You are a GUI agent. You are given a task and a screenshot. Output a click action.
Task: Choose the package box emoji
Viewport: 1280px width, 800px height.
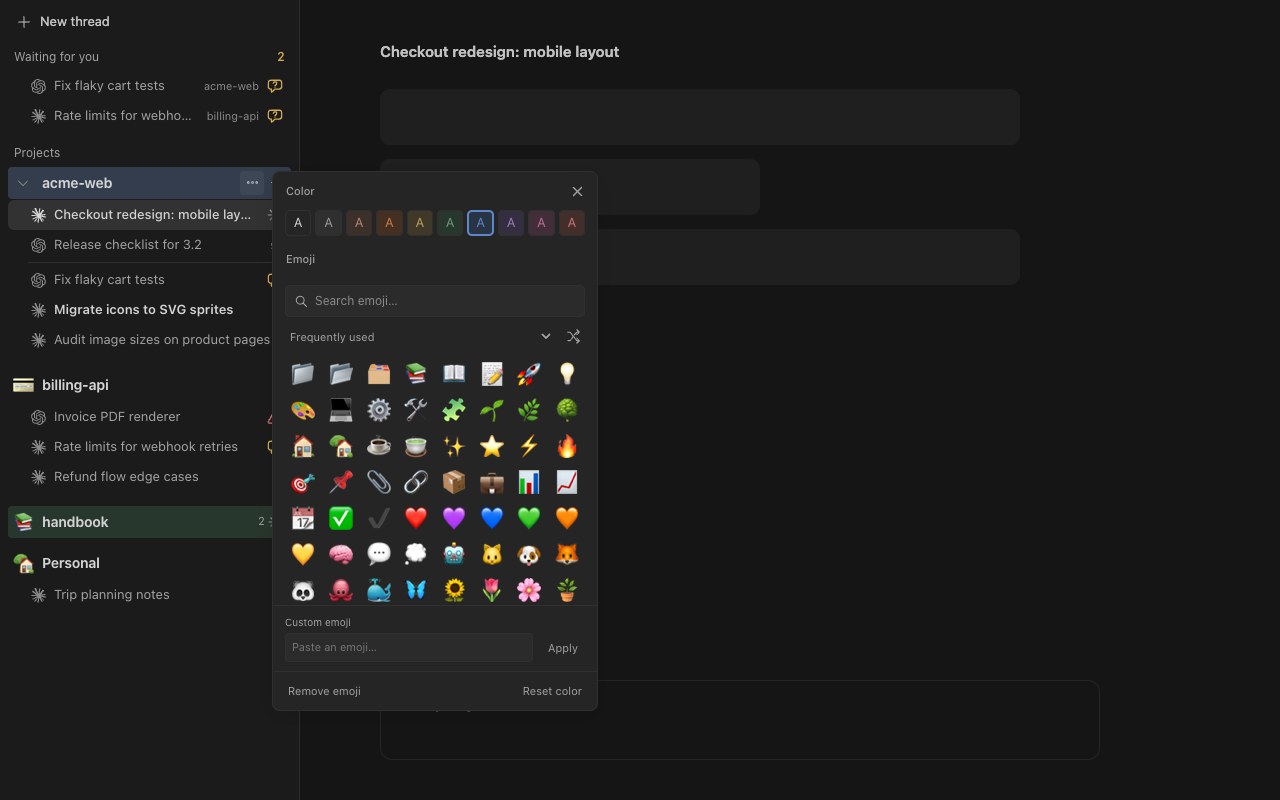coord(454,482)
